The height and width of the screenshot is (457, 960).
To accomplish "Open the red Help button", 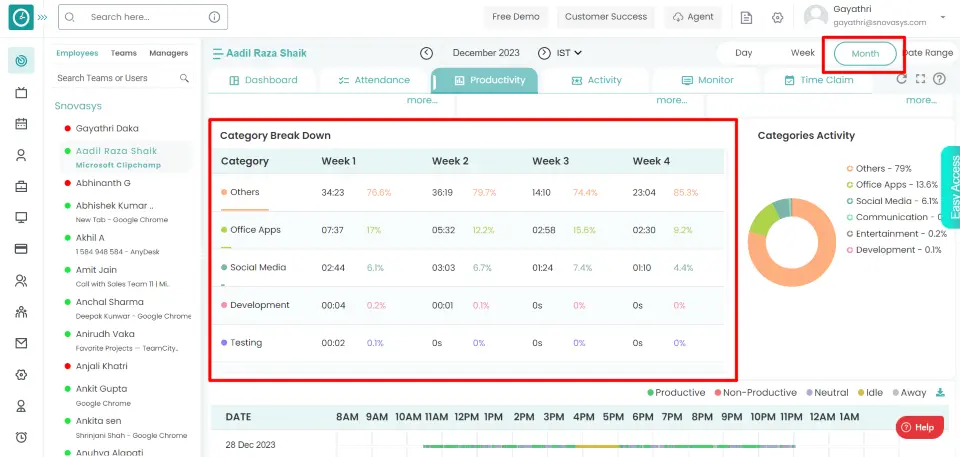I will tap(919, 428).
